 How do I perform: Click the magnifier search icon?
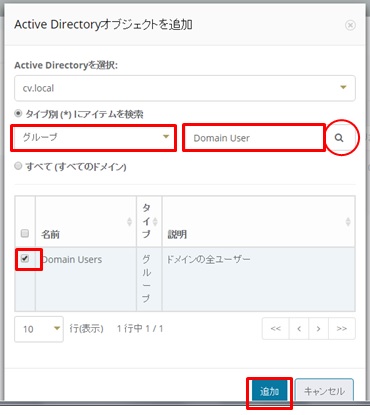tap(339, 138)
